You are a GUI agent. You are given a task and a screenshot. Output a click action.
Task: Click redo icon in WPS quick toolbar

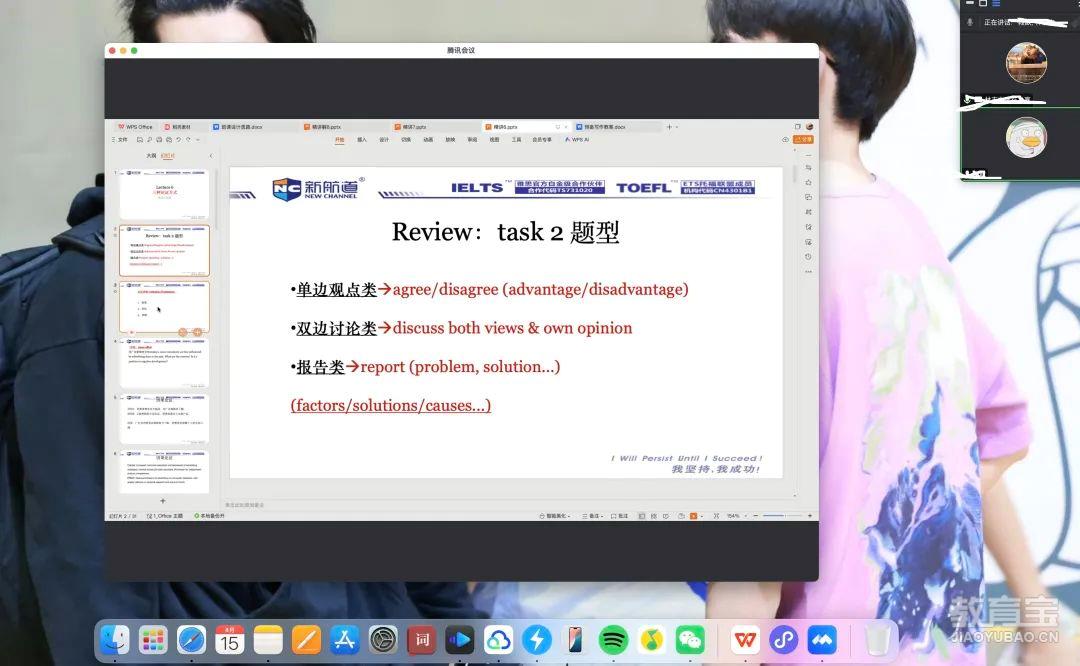[188, 140]
